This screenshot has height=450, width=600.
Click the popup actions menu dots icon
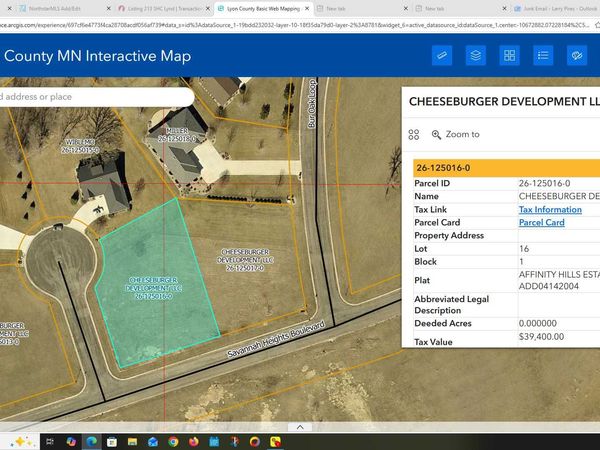414,134
